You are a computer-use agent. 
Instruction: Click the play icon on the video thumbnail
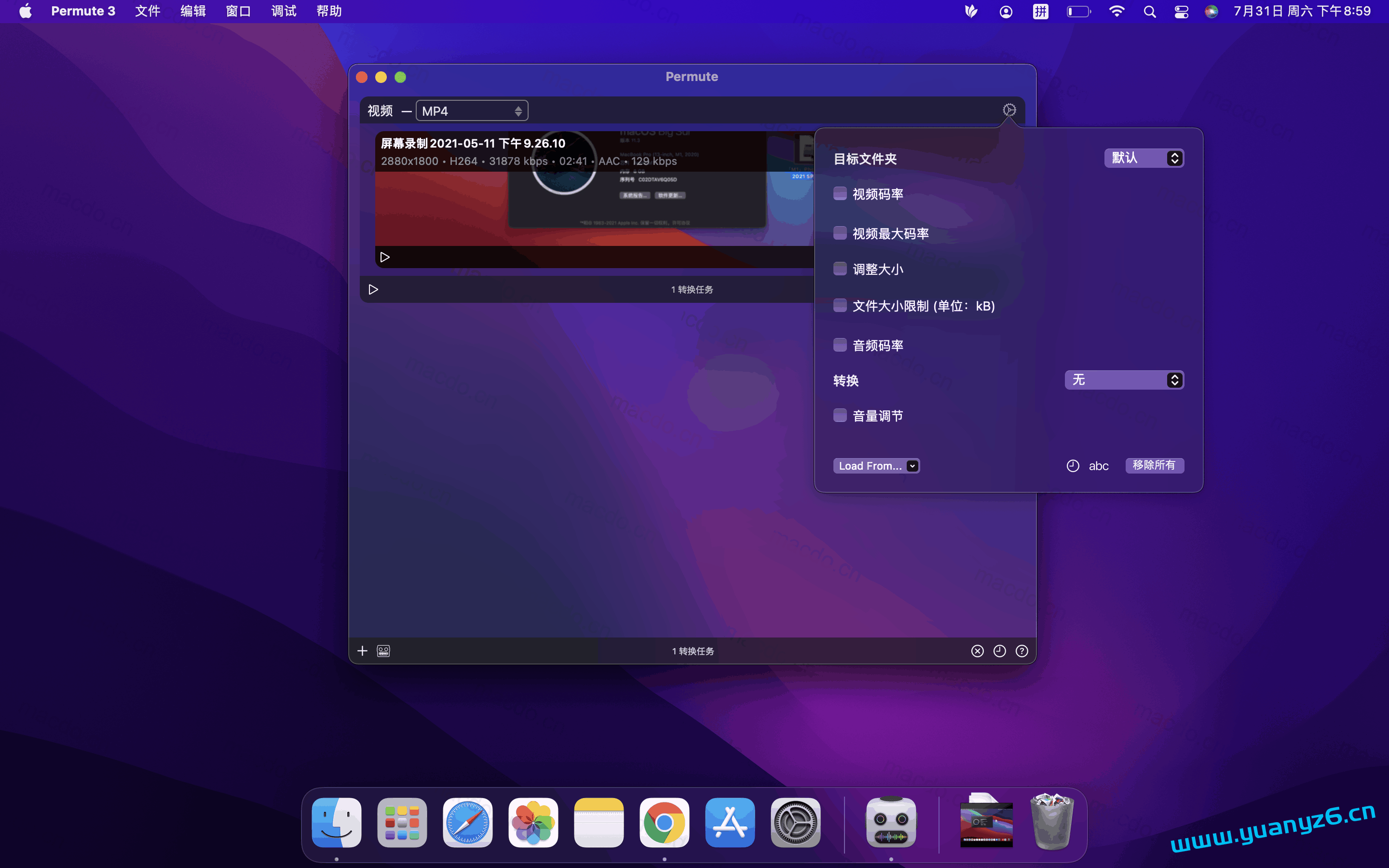[x=385, y=257]
